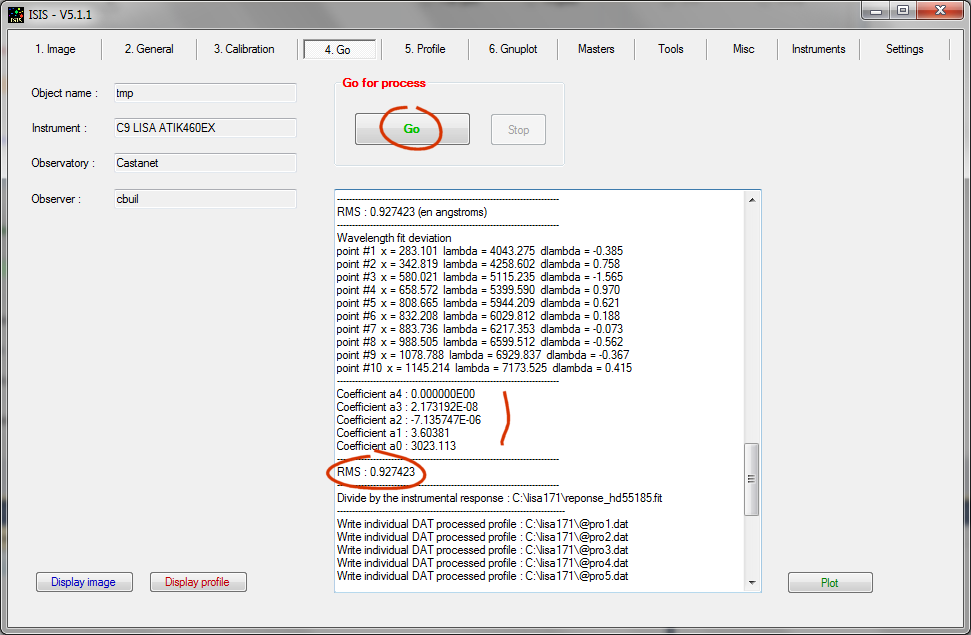Click the log scrollbar up arrow
The image size is (971, 635).
point(752,199)
